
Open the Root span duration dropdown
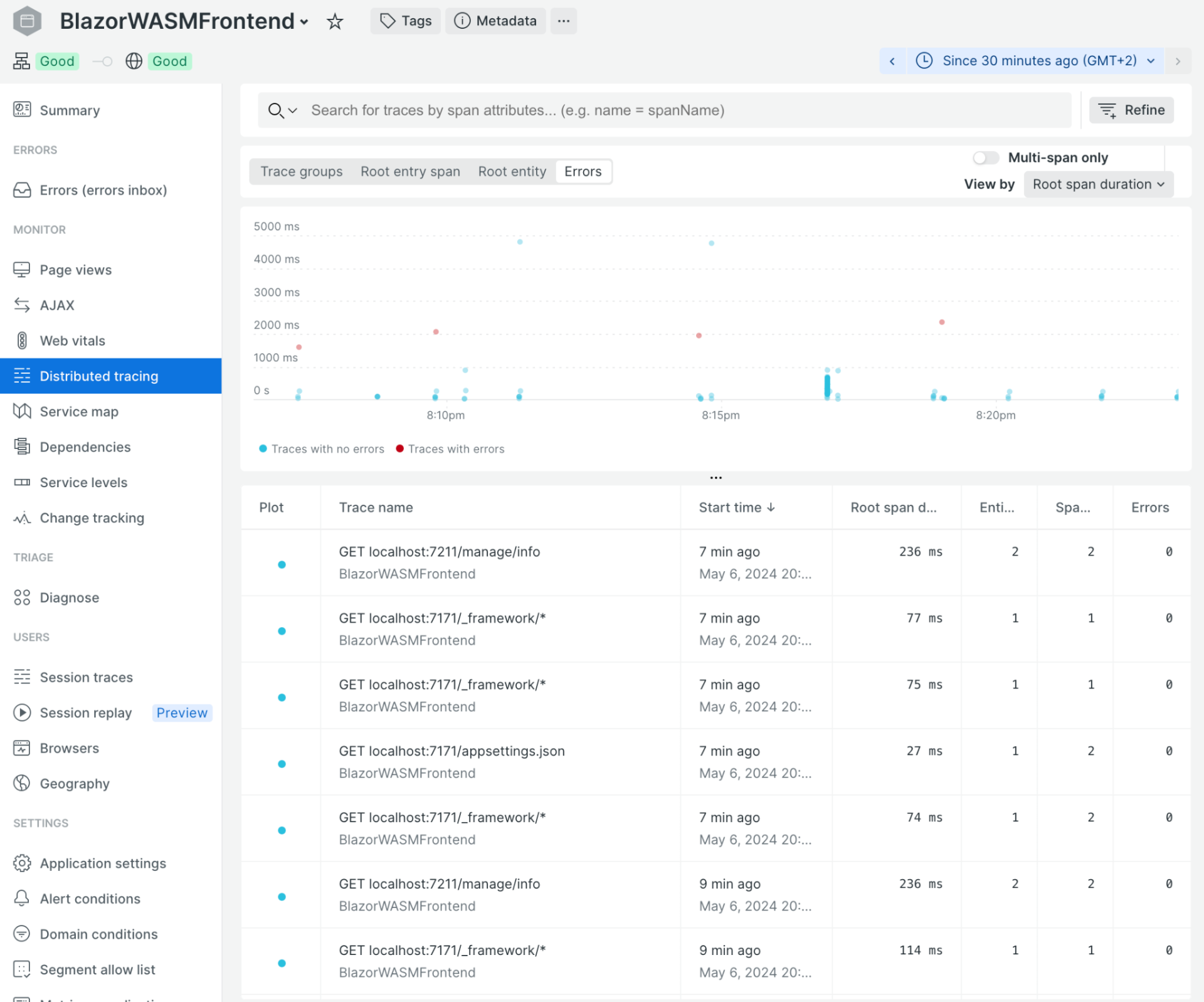1098,184
